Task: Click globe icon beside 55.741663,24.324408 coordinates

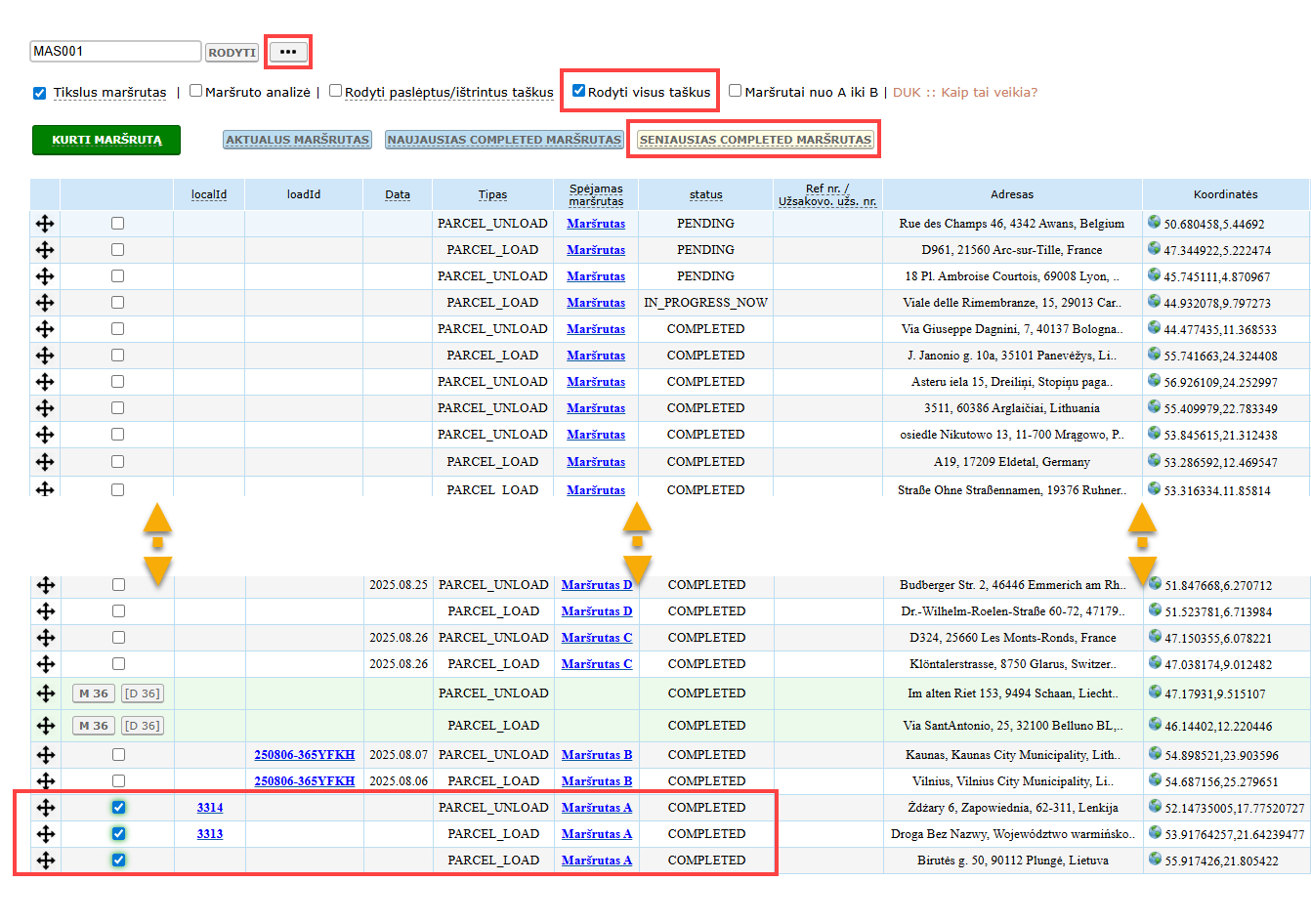Action: pyautogui.click(x=1154, y=354)
